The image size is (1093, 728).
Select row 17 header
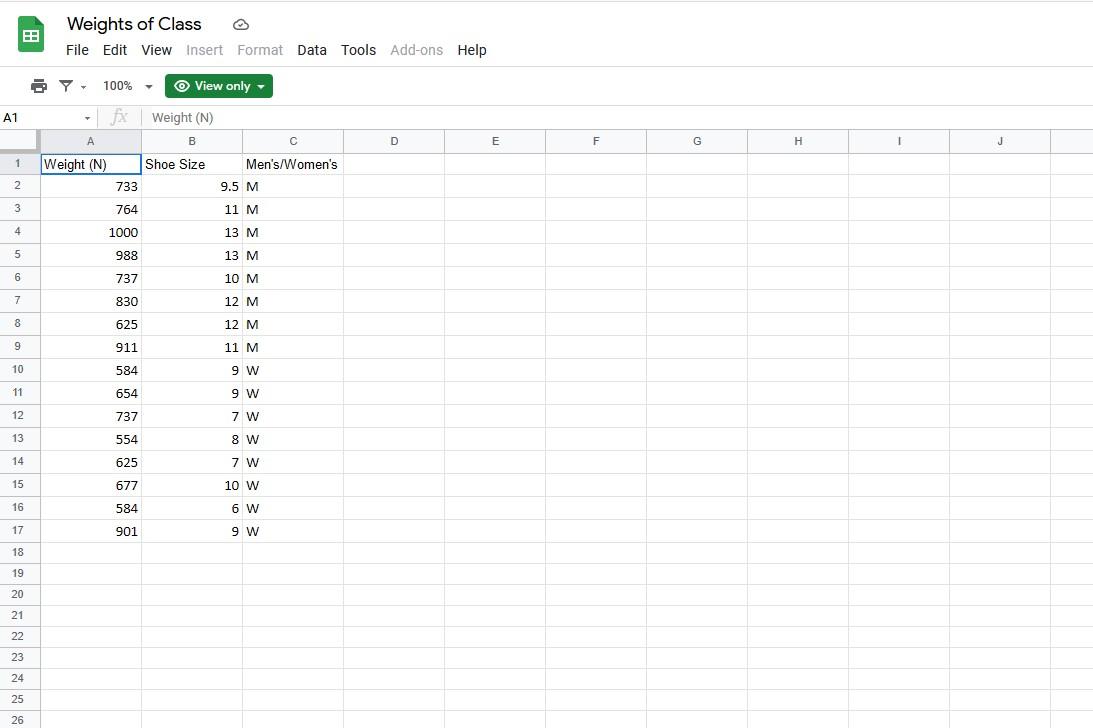tap(17, 531)
